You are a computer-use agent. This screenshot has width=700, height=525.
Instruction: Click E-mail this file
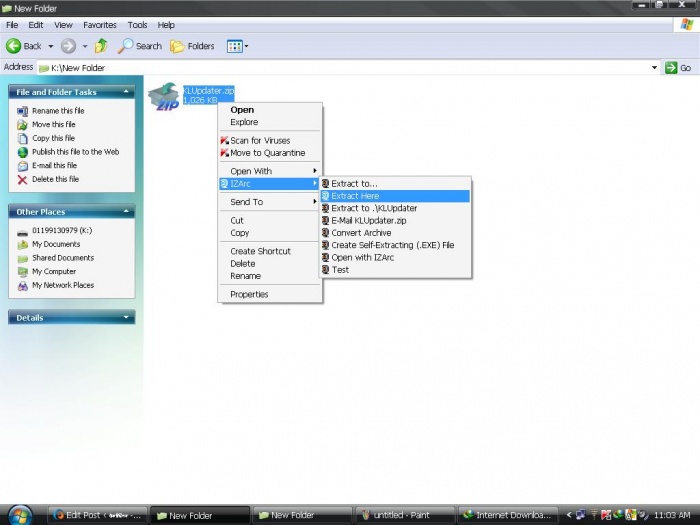(x=54, y=166)
